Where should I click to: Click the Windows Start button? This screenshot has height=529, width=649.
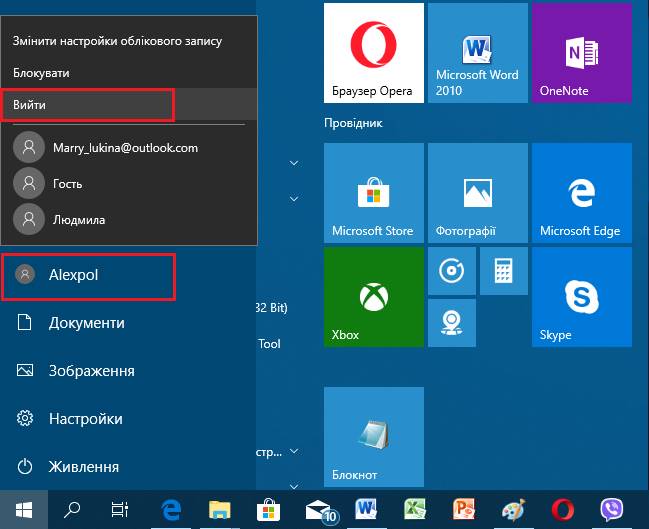(24, 510)
